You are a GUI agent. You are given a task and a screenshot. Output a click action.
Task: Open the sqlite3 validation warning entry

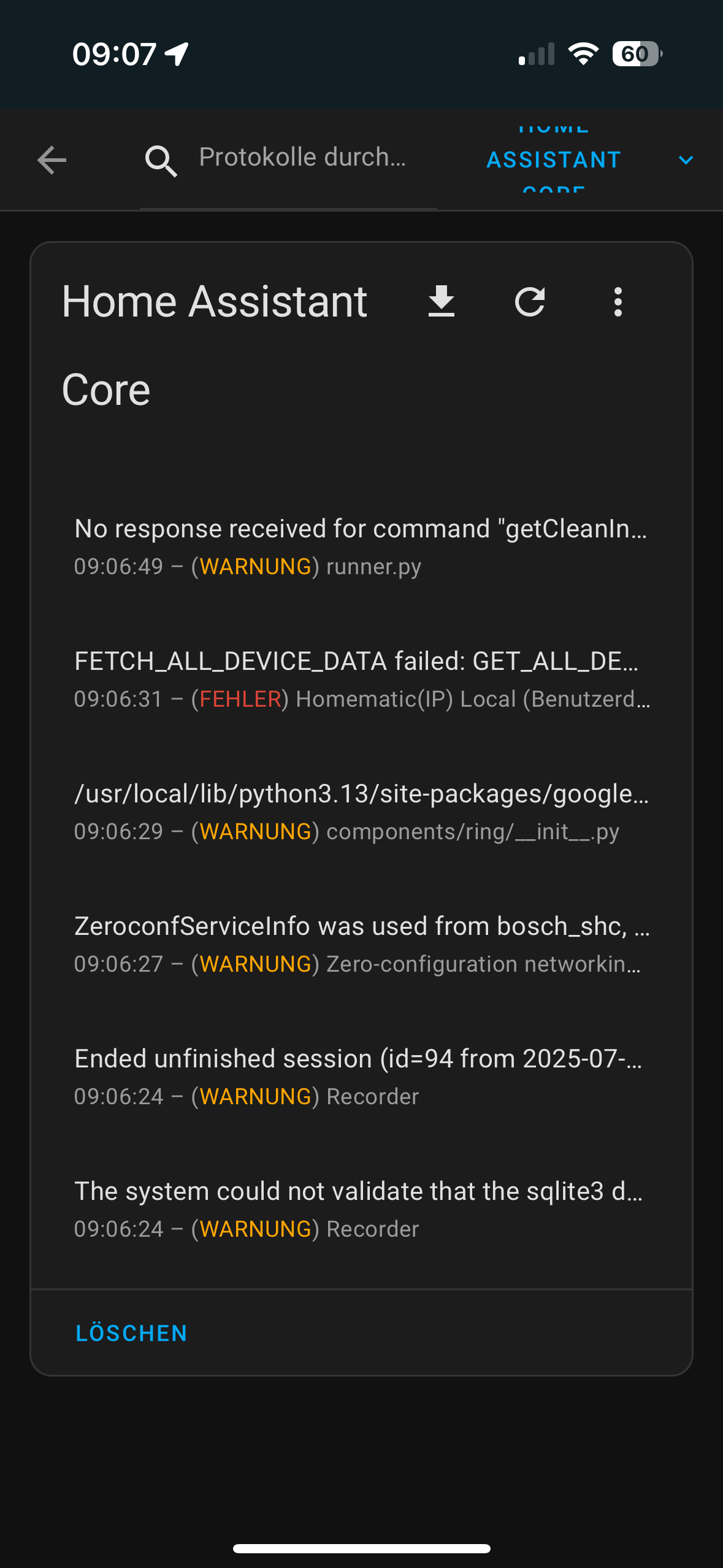[361, 1209]
